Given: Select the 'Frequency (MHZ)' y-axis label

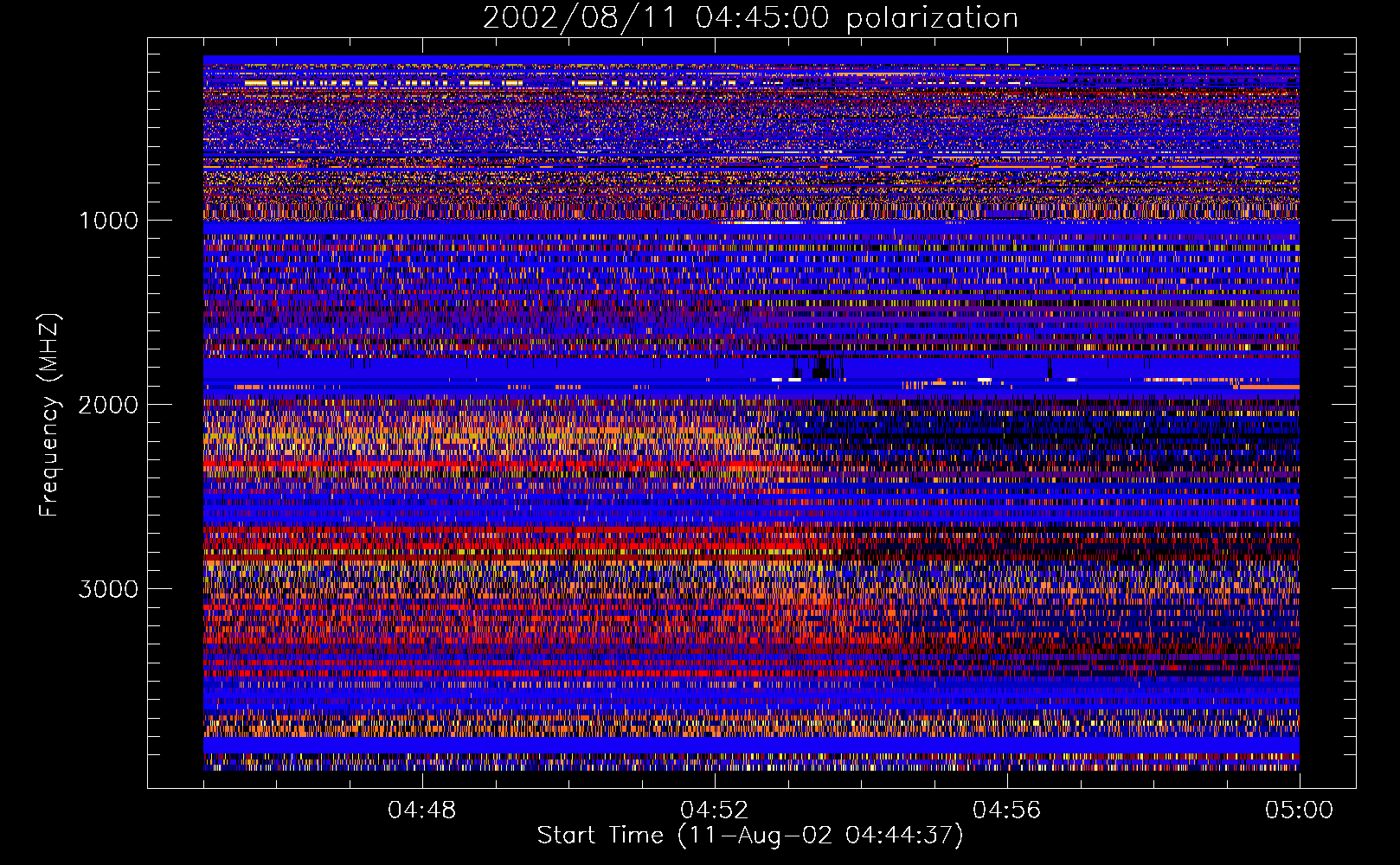Looking at the screenshot, I should tap(49, 415).
